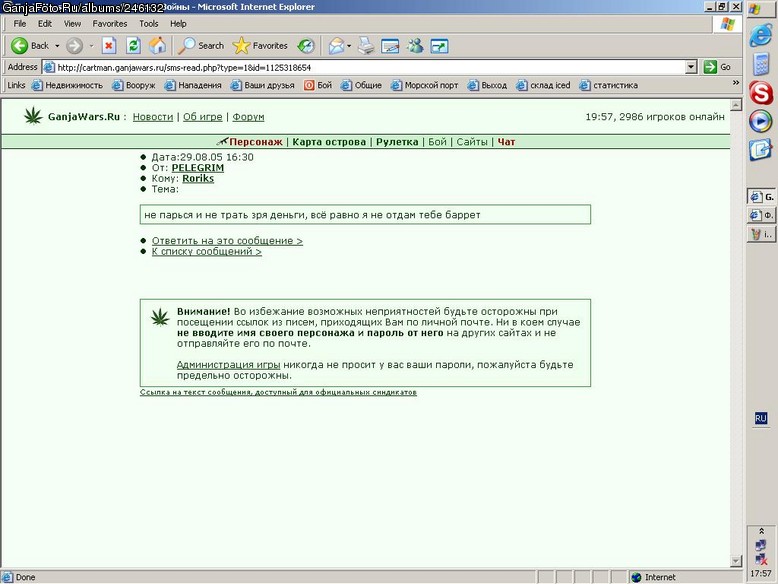Open the Mail toolbar icon
The width and height of the screenshot is (778, 584).
(x=336, y=46)
